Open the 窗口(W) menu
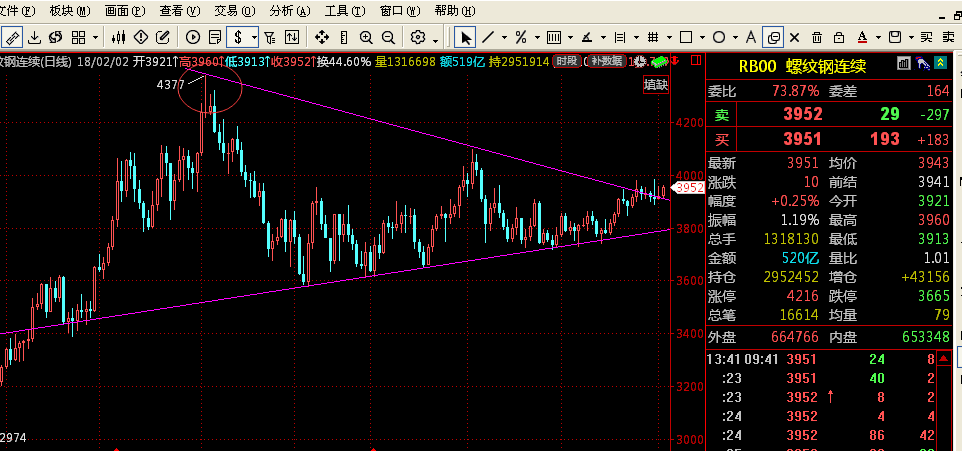Image resolution: width=962 pixels, height=451 pixels. 401,11
